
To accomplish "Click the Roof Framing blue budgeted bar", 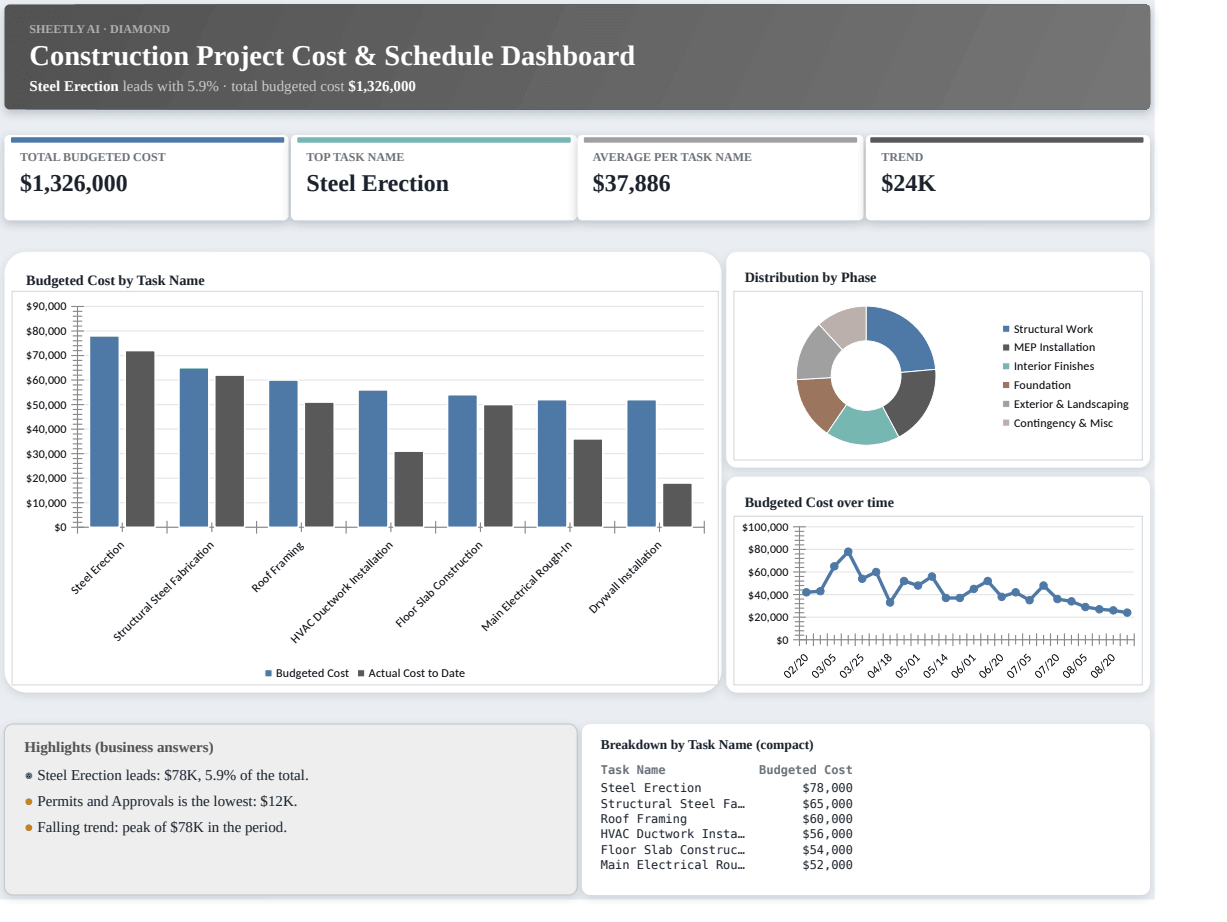I will point(283,453).
